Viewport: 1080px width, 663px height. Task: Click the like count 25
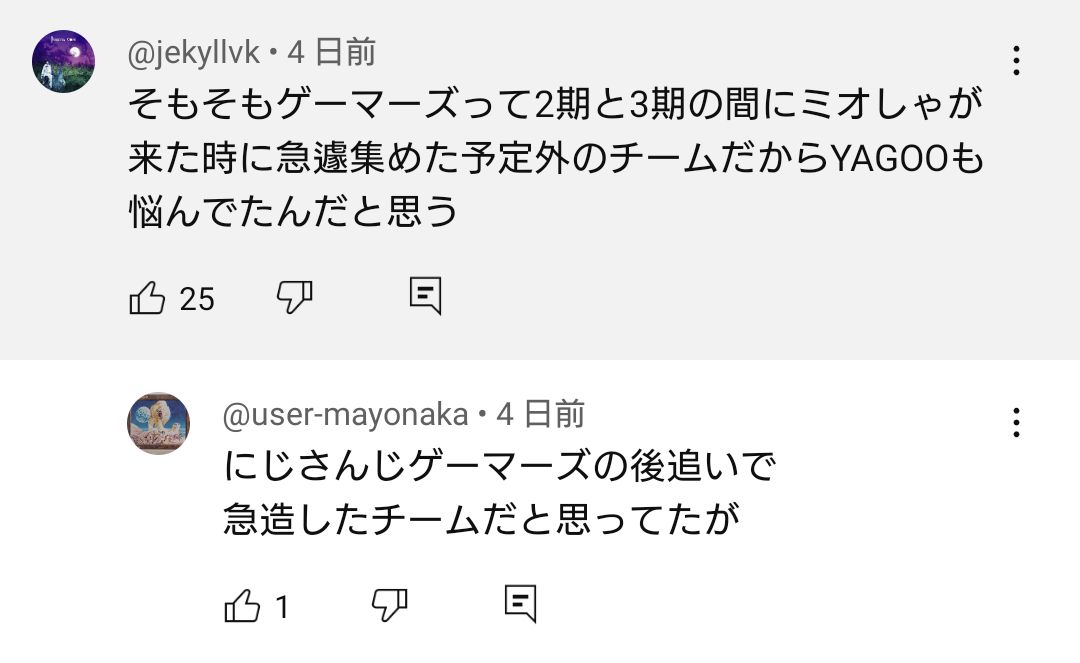tap(197, 298)
